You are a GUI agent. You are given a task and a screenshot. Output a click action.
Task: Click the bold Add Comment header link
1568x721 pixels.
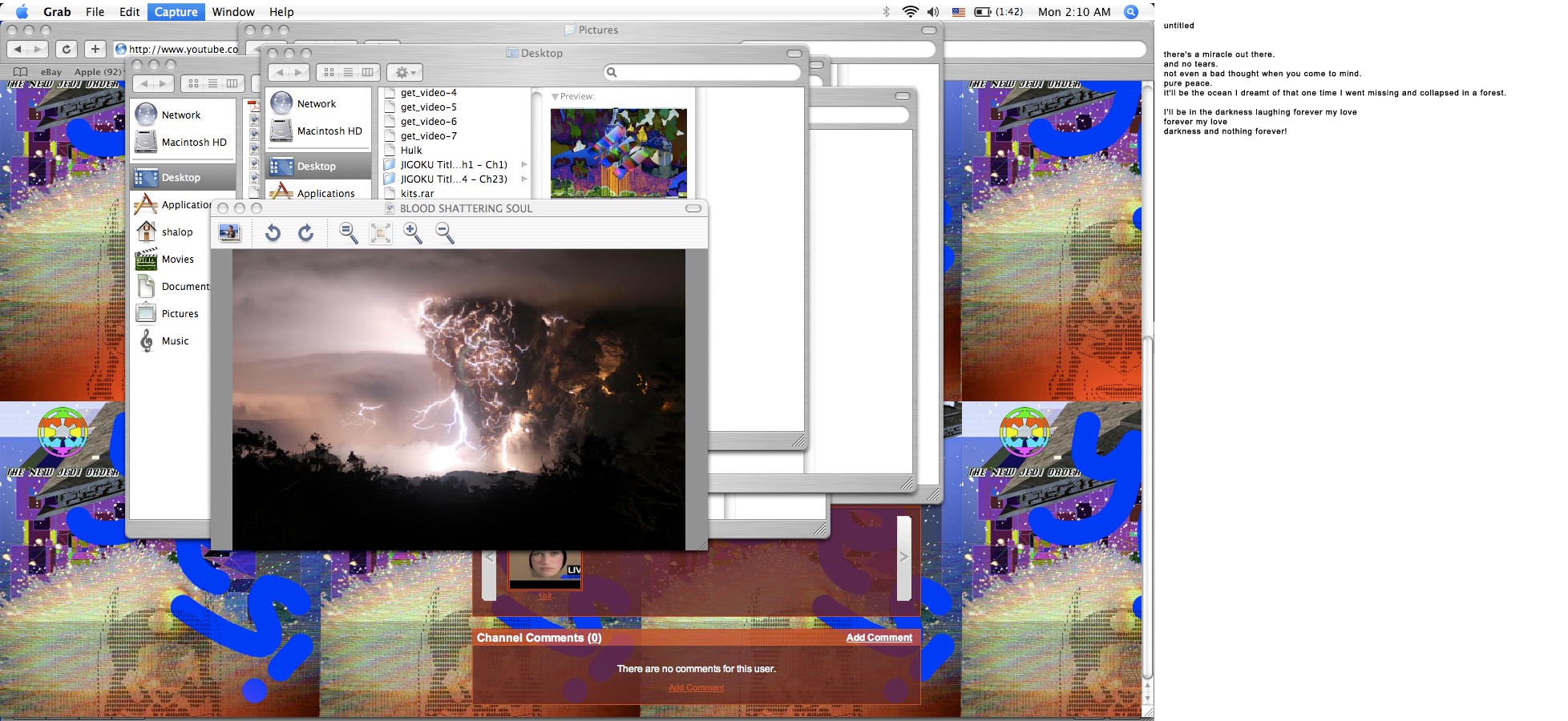(x=879, y=638)
